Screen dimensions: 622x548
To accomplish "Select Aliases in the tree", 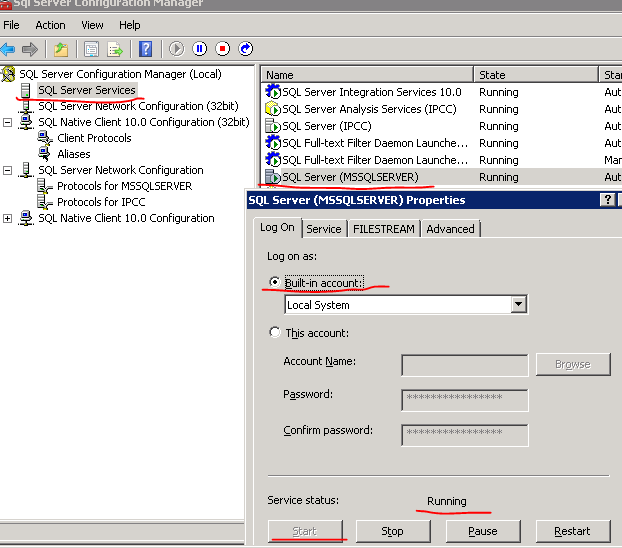I will (74, 154).
